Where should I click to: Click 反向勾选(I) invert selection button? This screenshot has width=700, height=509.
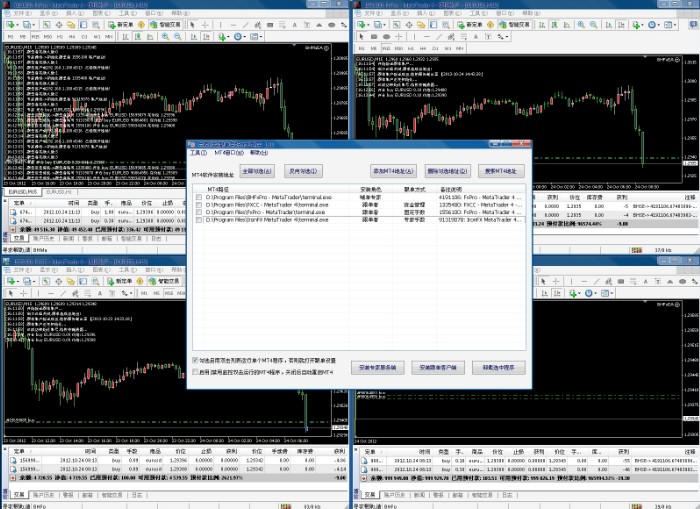pos(304,171)
